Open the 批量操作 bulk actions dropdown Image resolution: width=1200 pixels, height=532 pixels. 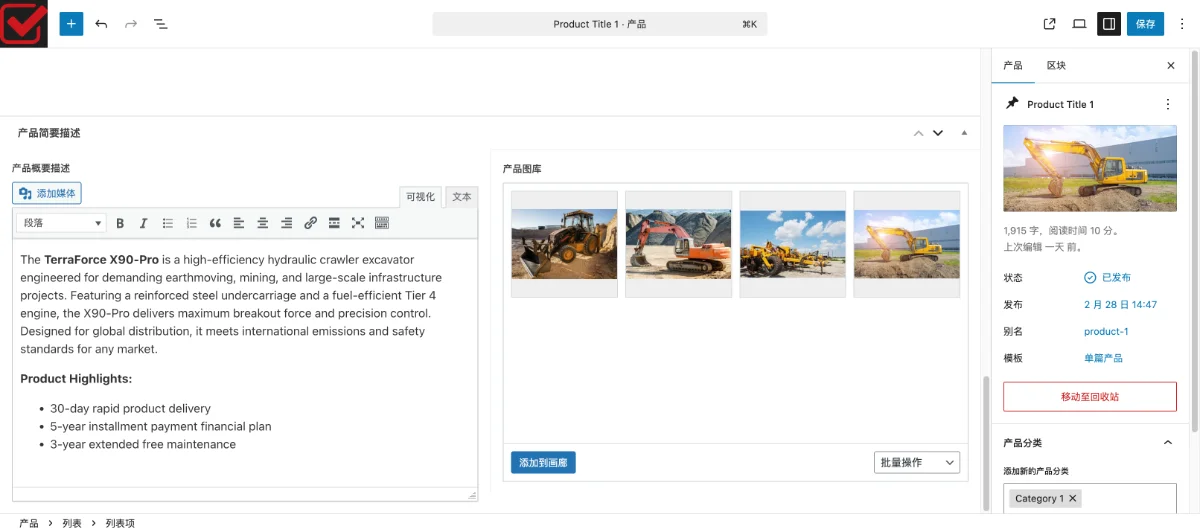[x=916, y=462]
